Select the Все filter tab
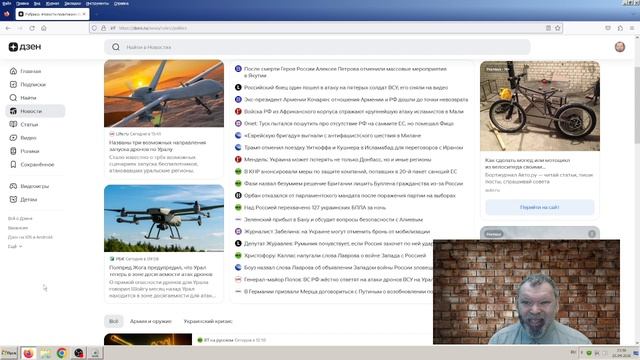 (x=113, y=322)
